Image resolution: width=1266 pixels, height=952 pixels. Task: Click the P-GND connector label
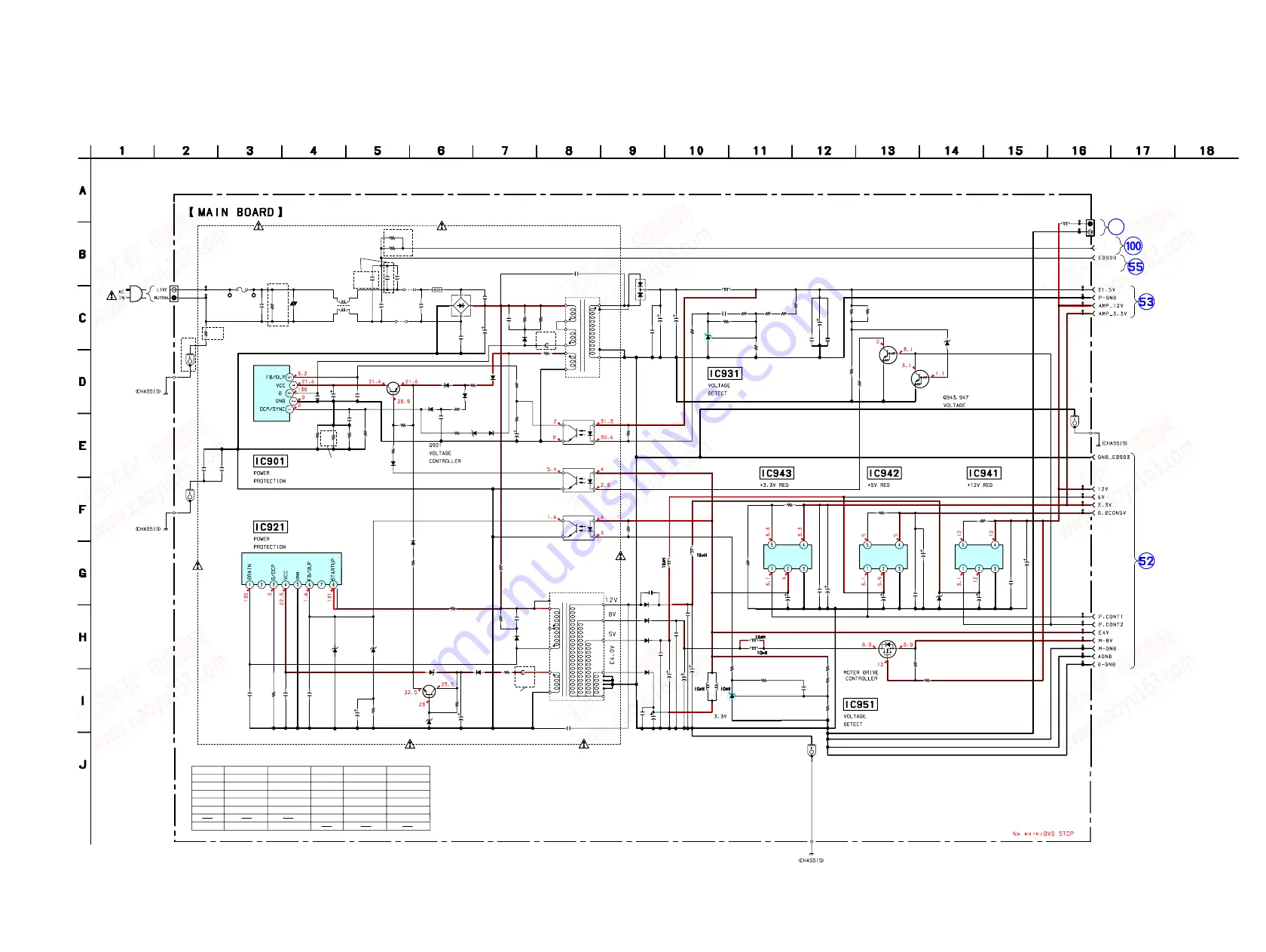(1107, 298)
